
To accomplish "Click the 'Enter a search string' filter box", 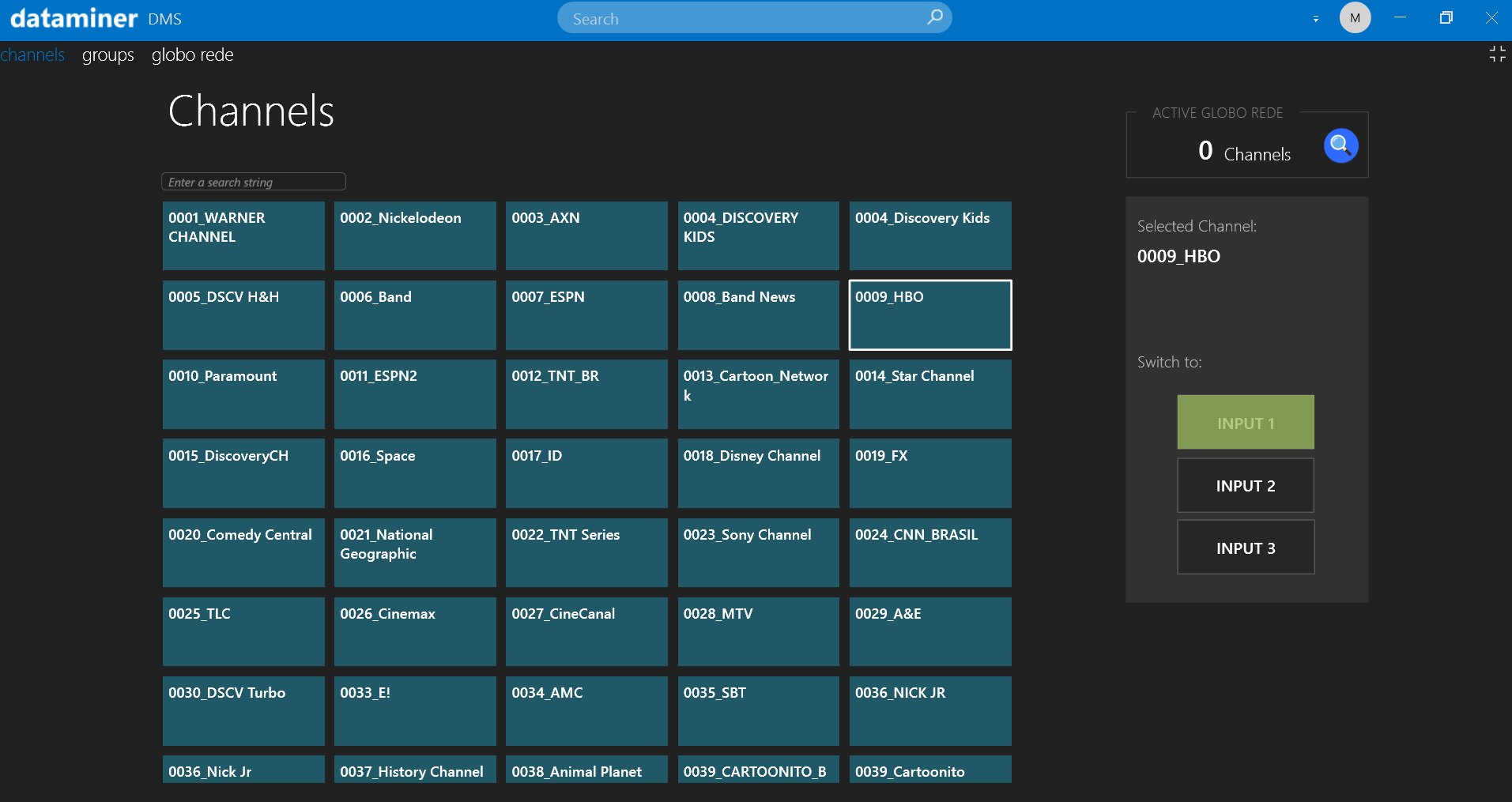I will 254,182.
